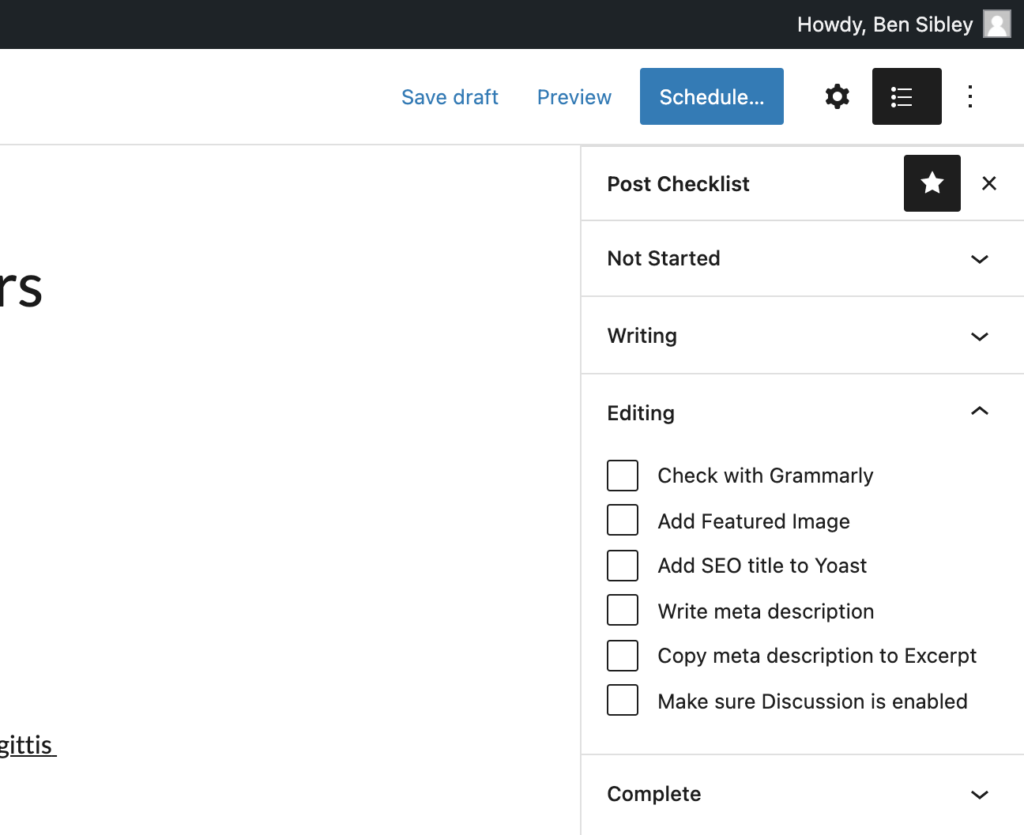Tick the Add Featured Image checkbox
The height and width of the screenshot is (835, 1024).
pyautogui.click(x=622, y=520)
